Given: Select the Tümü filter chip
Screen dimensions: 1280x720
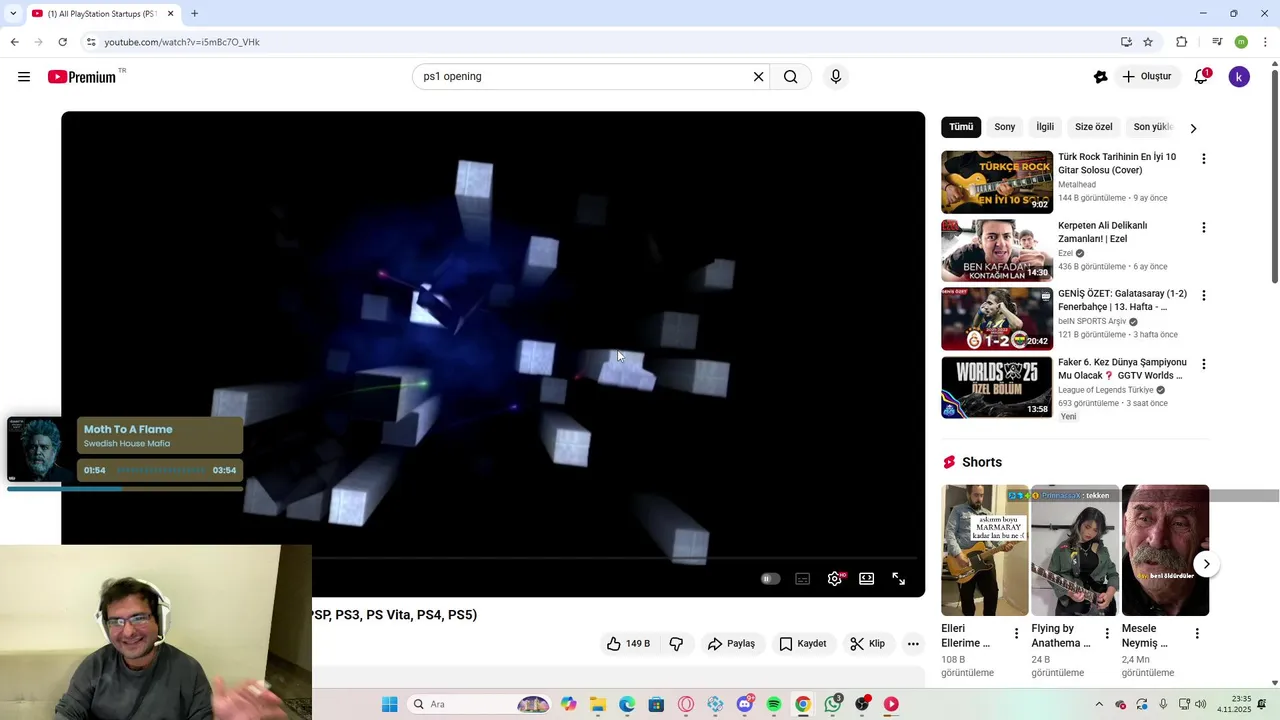Looking at the screenshot, I should point(961,127).
